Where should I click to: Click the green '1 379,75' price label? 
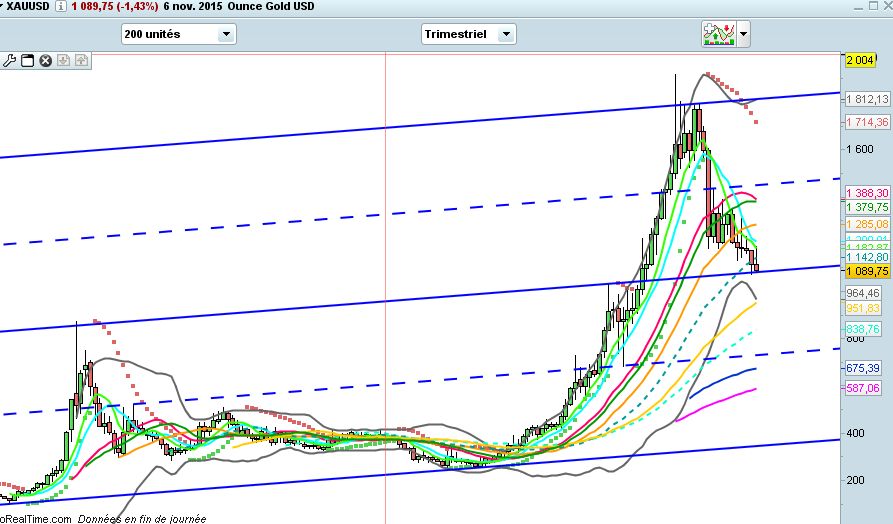pos(867,207)
